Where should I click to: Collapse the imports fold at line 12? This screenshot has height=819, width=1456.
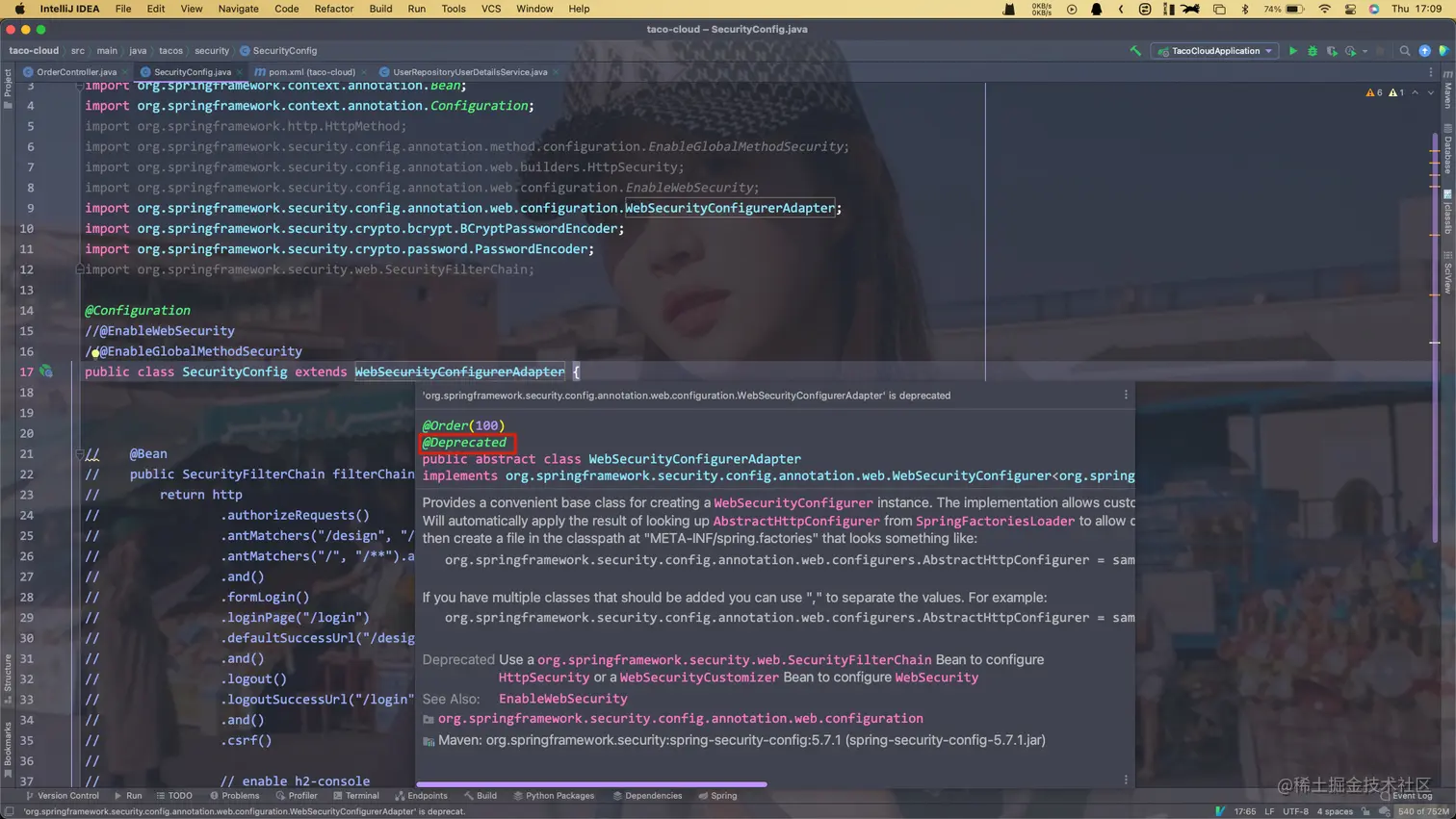(80, 269)
